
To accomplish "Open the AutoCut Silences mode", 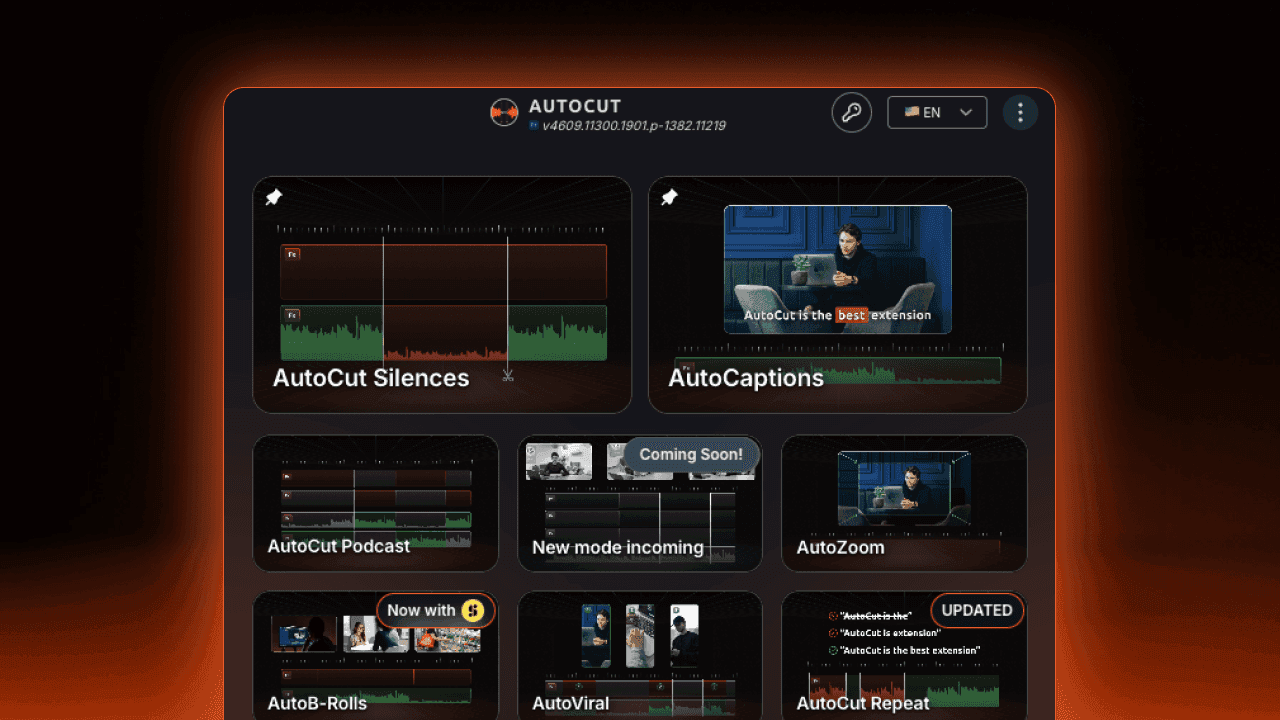I will click(x=442, y=295).
